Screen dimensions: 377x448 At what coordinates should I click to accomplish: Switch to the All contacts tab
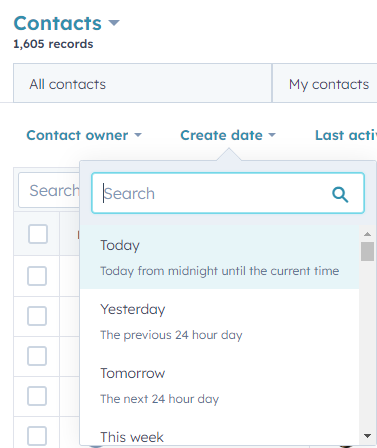pyautogui.click(x=142, y=83)
